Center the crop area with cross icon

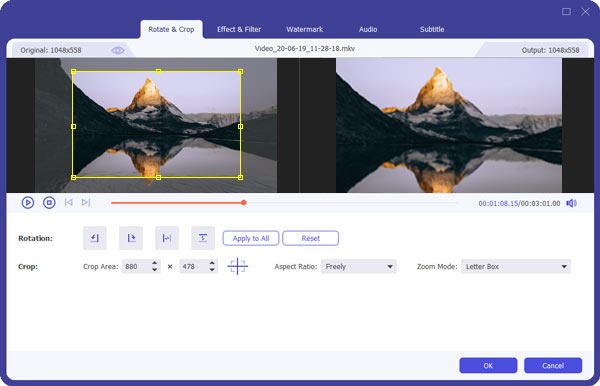tap(237, 266)
